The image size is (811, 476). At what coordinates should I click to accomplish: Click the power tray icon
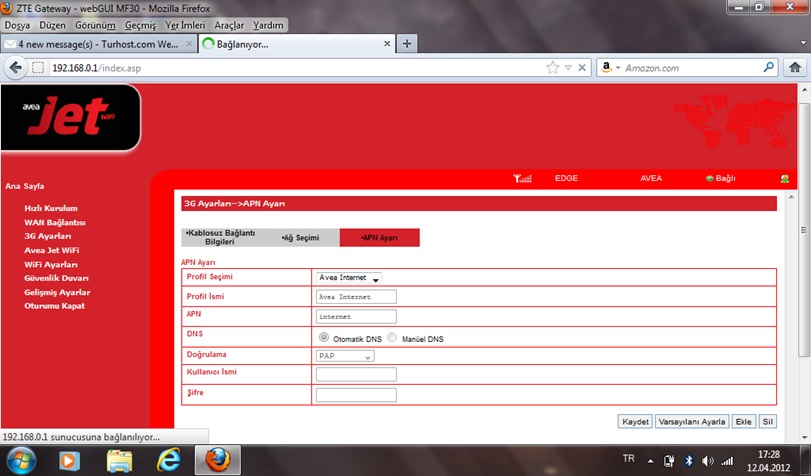[x=669, y=460]
